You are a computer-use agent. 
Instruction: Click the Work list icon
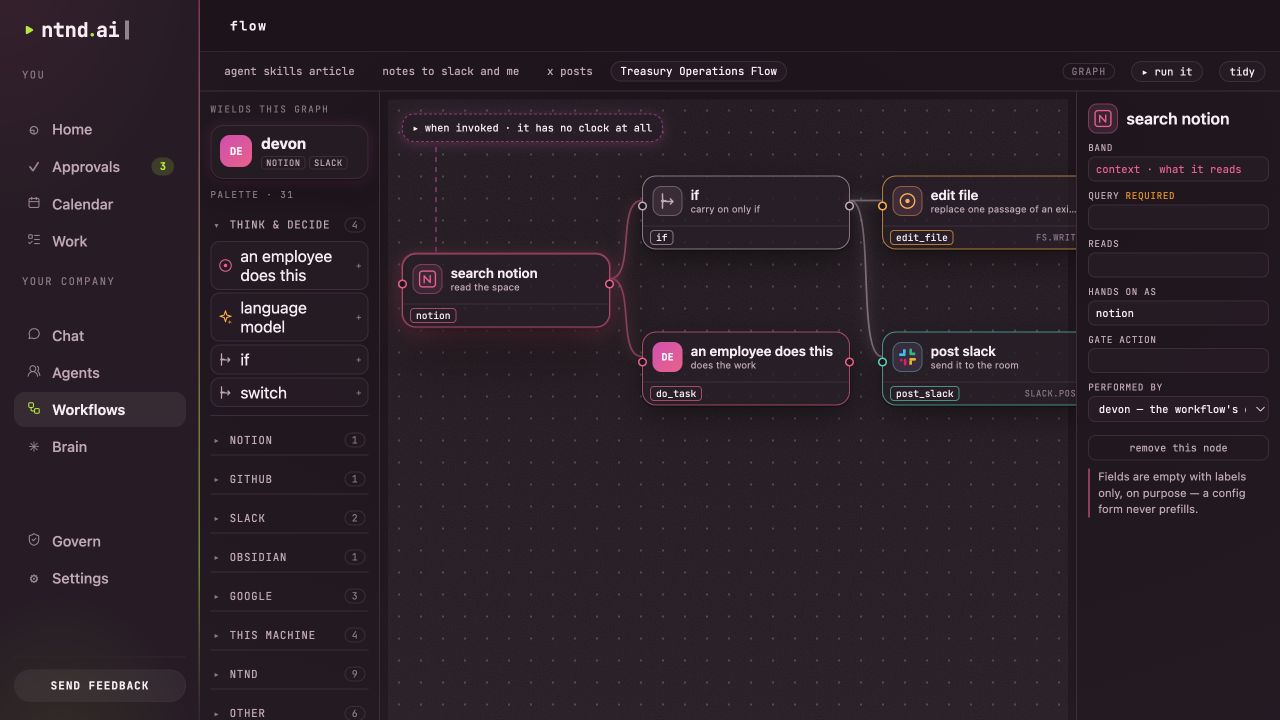tap(34, 240)
